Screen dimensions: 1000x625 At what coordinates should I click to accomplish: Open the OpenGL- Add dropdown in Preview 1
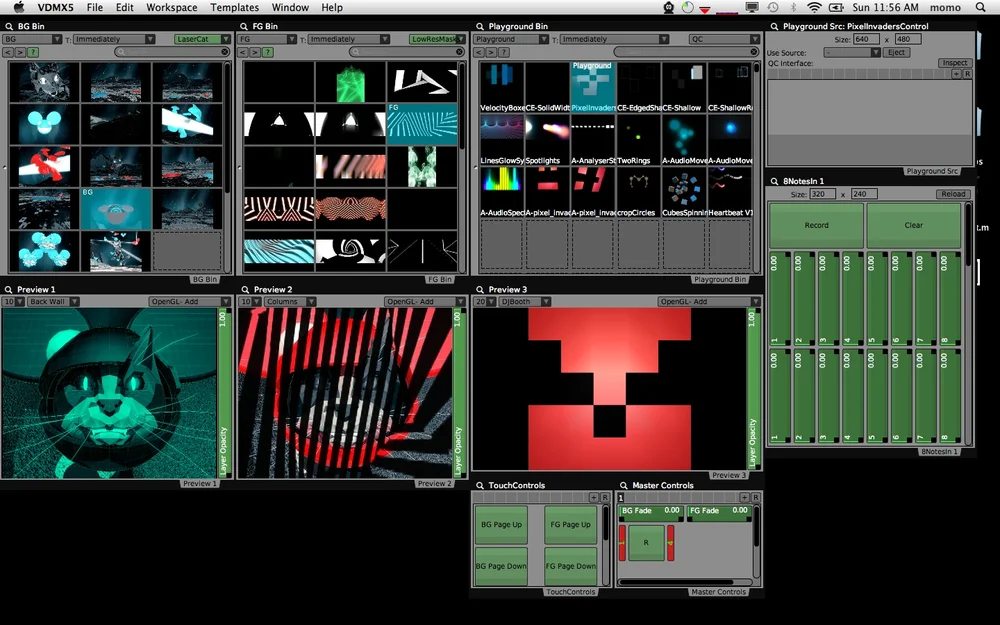pos(189,301)
